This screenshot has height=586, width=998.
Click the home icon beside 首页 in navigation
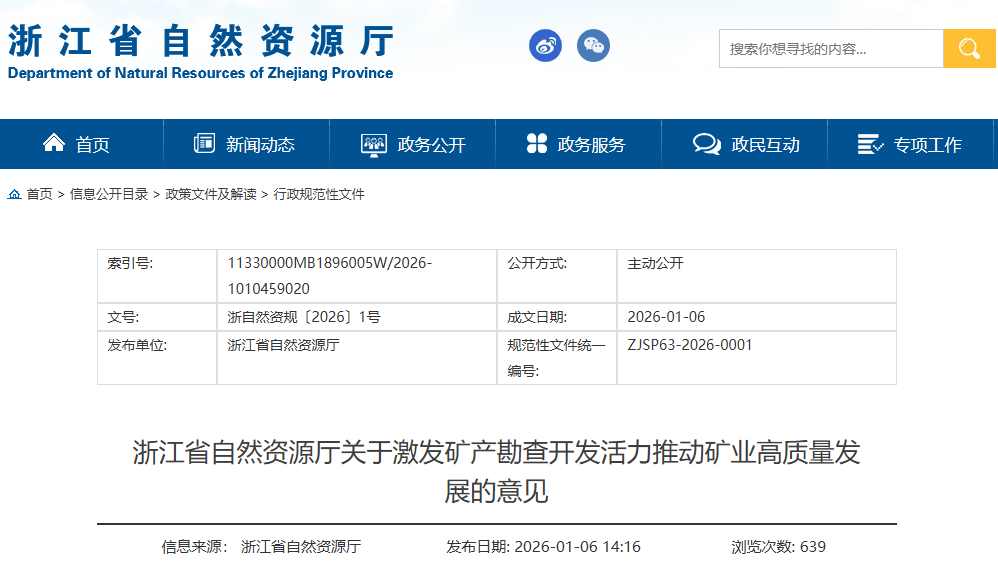click(x=54, y=142)
